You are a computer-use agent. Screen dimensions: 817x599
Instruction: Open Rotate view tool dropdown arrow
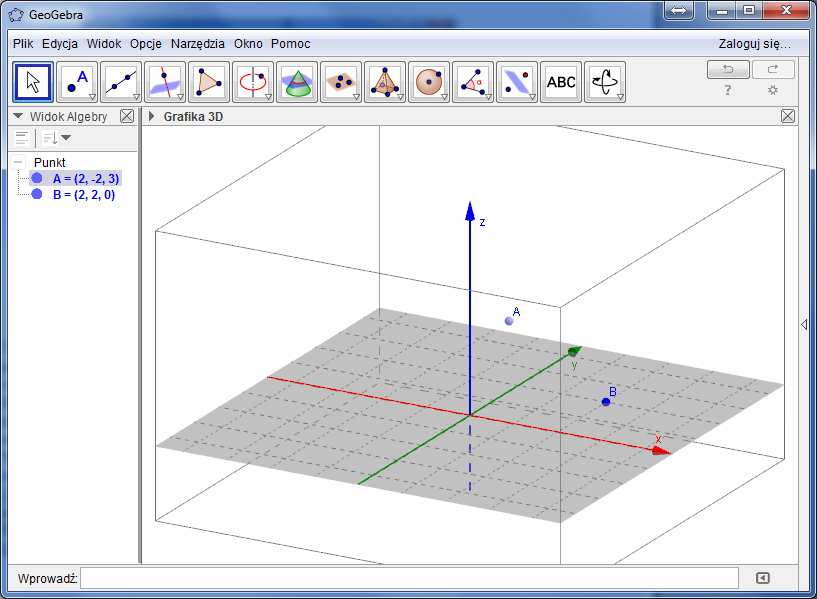click(621, 97)
